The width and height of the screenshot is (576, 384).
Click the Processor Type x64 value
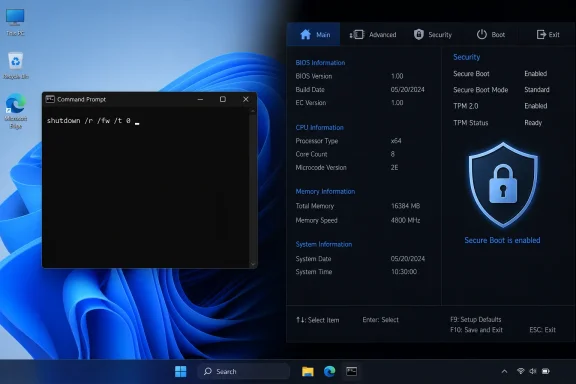click(396, 141)
